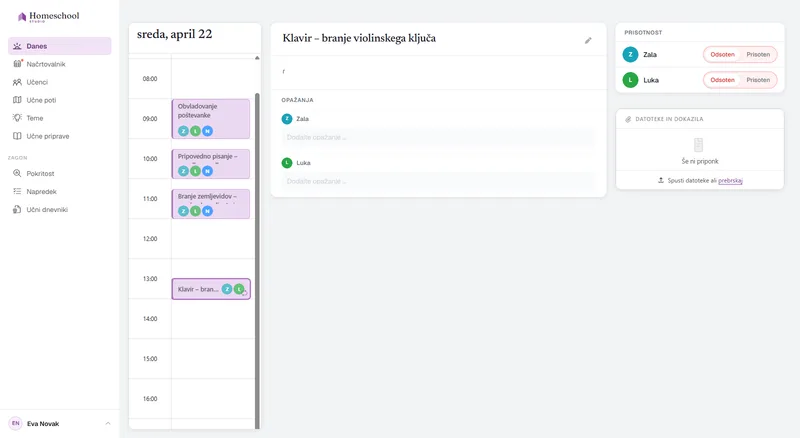Open Načrtovalnik calendar icon in sidebar

click(x=17, y=64)
